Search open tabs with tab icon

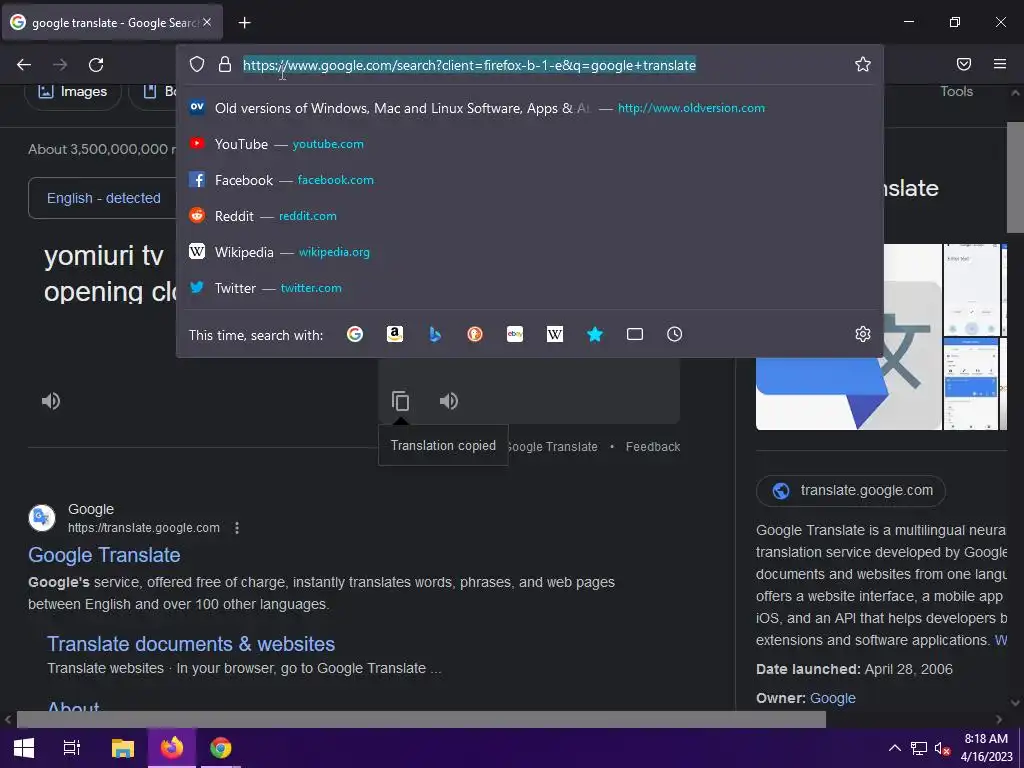[635, 334]
